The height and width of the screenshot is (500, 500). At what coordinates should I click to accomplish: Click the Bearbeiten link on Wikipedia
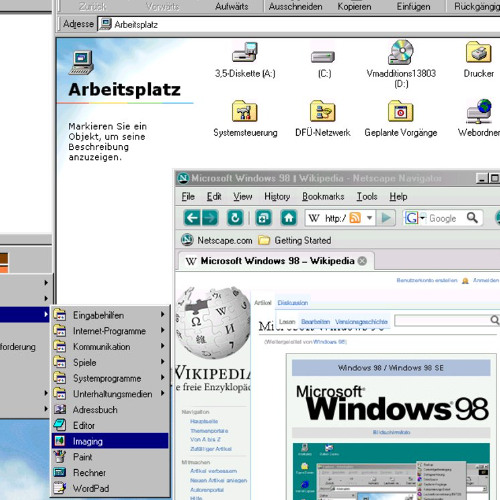point(315,322)
